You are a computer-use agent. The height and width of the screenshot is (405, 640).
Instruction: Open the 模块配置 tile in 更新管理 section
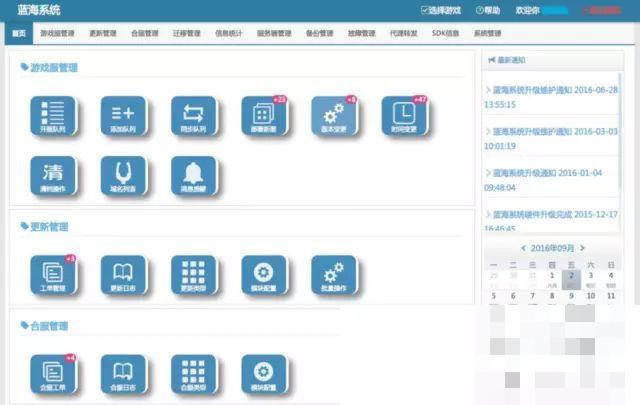pyautogui.click(x=264, y=275)
